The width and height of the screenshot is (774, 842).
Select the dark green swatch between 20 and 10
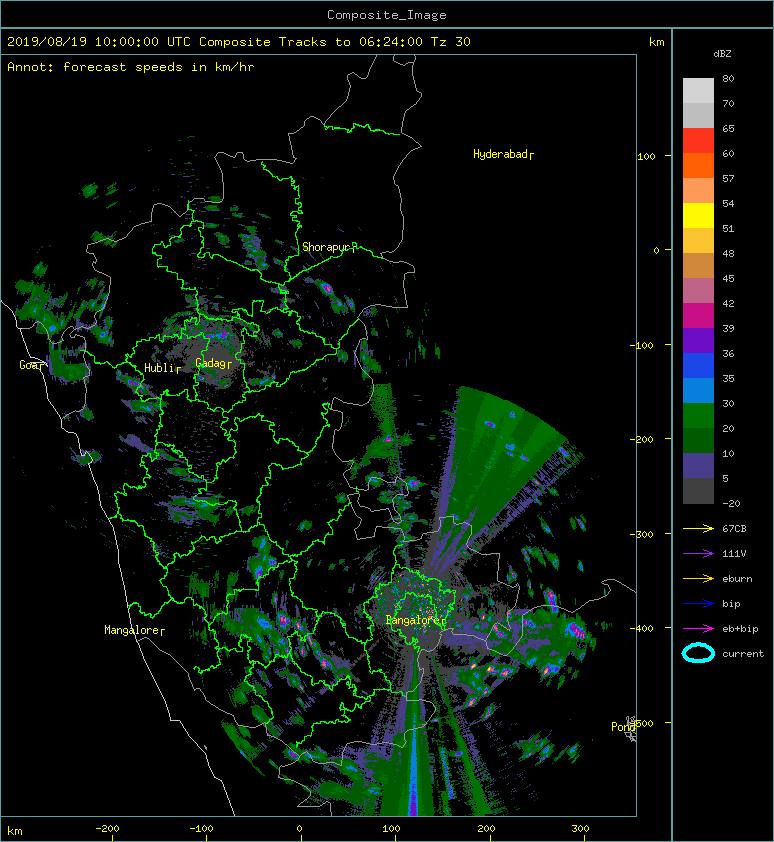pyautogui.click(x=698, y=440)
